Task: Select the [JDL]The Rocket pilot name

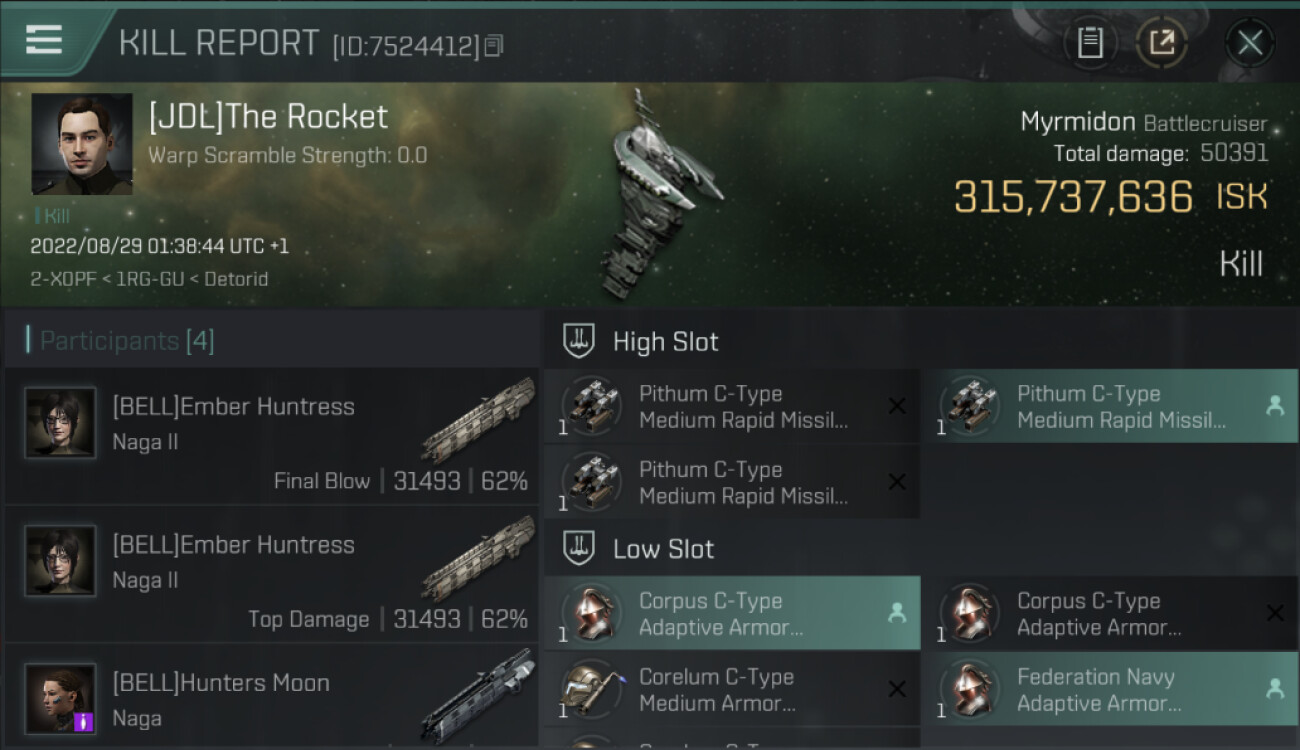Action: pyautogui.click(x=268, y=117)
